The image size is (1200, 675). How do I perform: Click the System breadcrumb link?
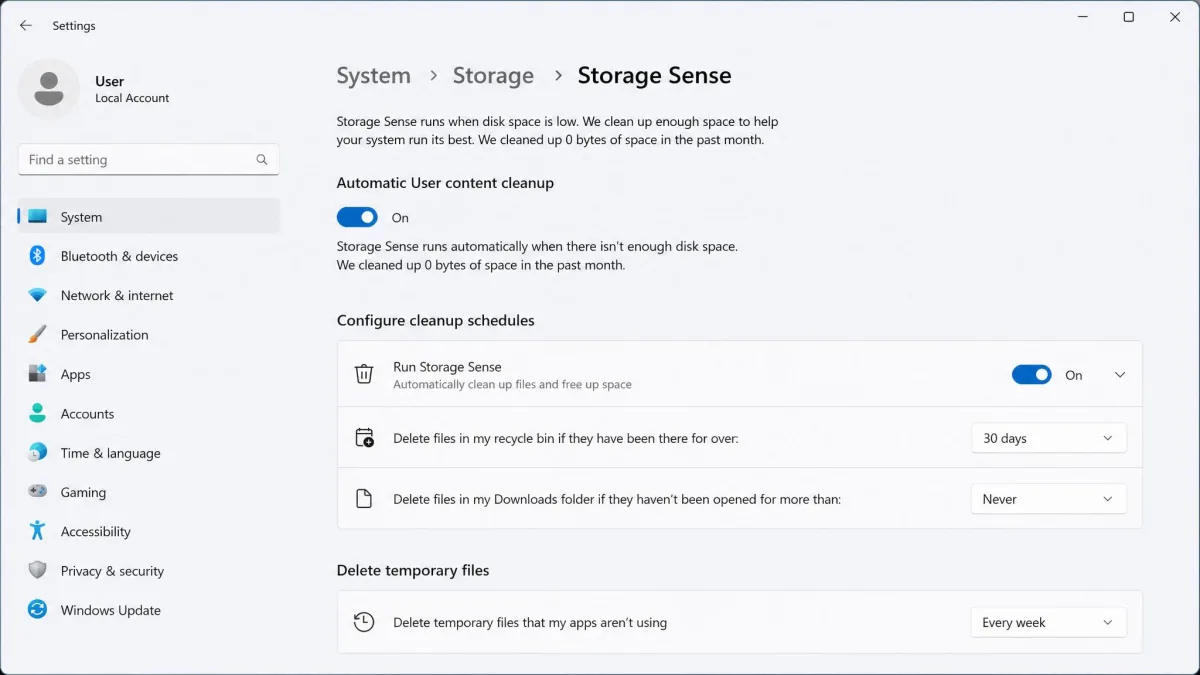point(373,76)
